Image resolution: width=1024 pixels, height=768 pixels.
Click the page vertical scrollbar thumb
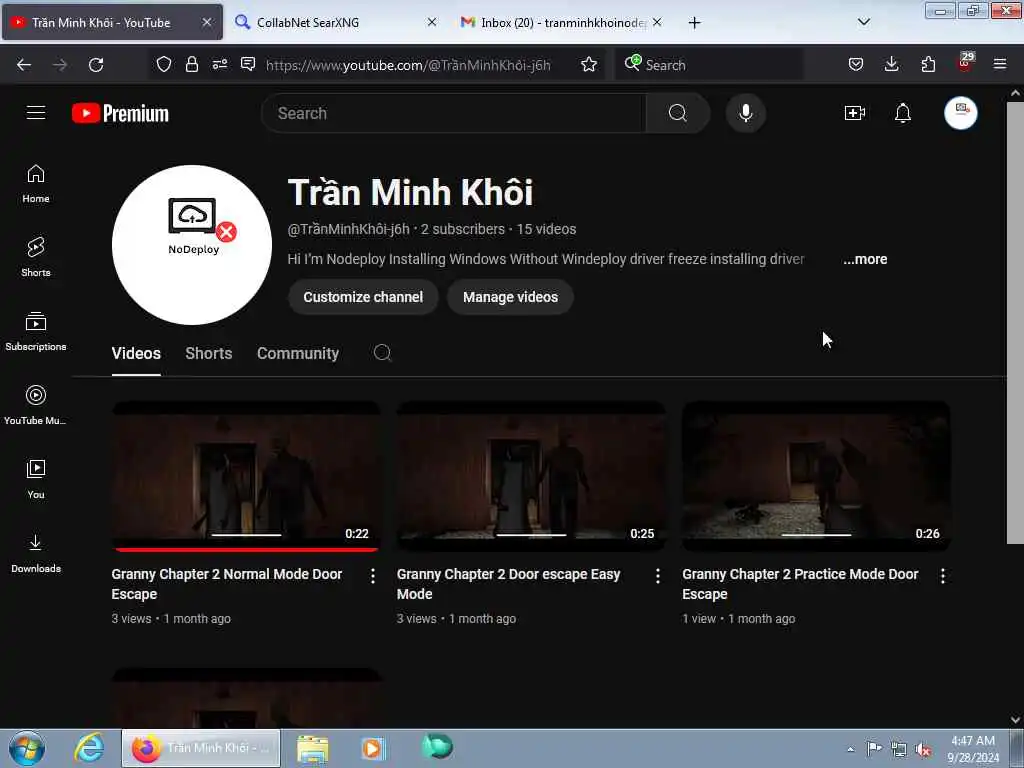point(1015,323)
